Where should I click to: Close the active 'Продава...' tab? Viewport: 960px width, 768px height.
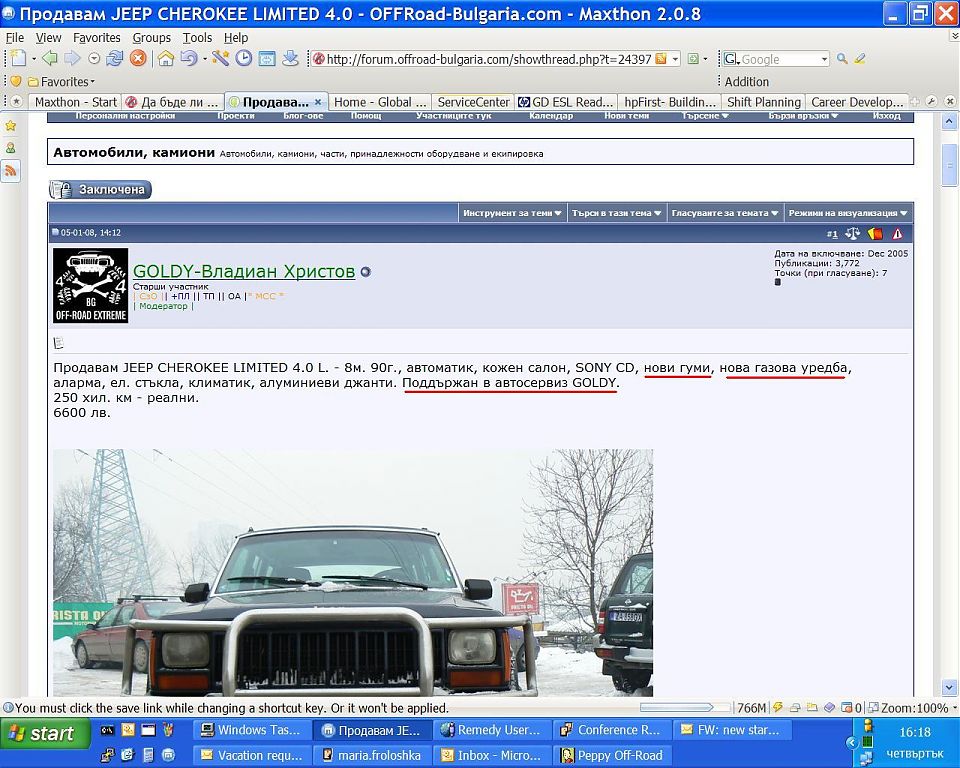[318, 102]
